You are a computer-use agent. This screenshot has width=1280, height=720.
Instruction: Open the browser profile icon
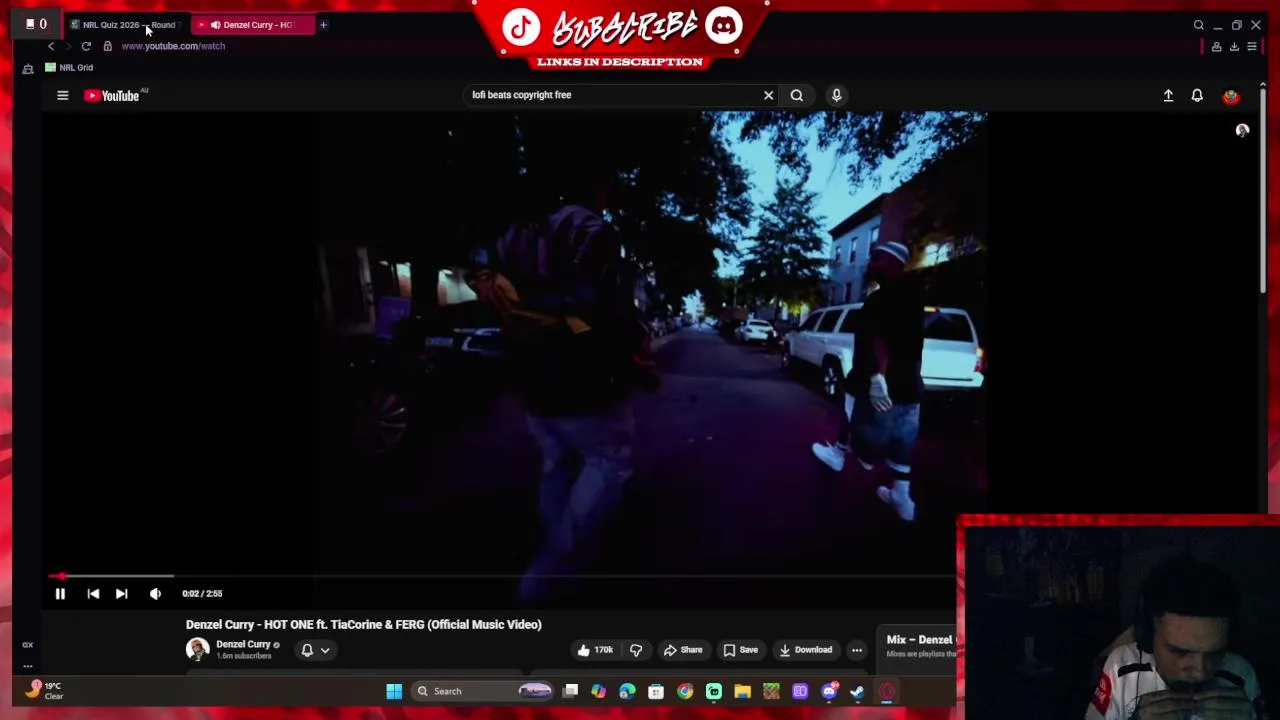(1216, 47)
